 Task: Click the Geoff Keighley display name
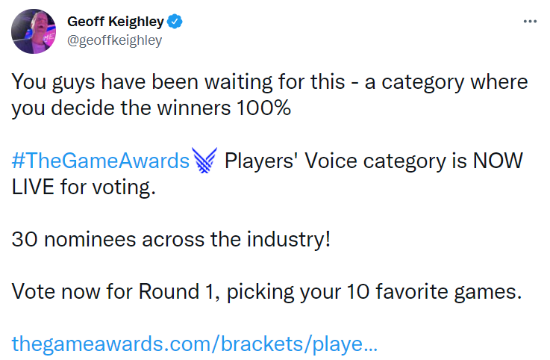[x=115, y=22]
